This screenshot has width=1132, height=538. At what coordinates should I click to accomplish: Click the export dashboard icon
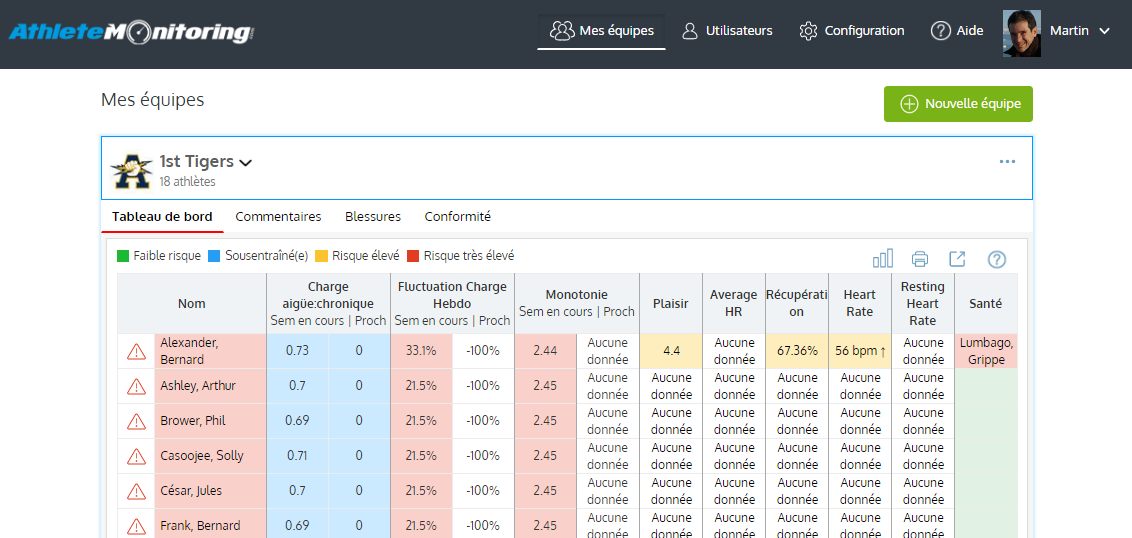(957, 259)
